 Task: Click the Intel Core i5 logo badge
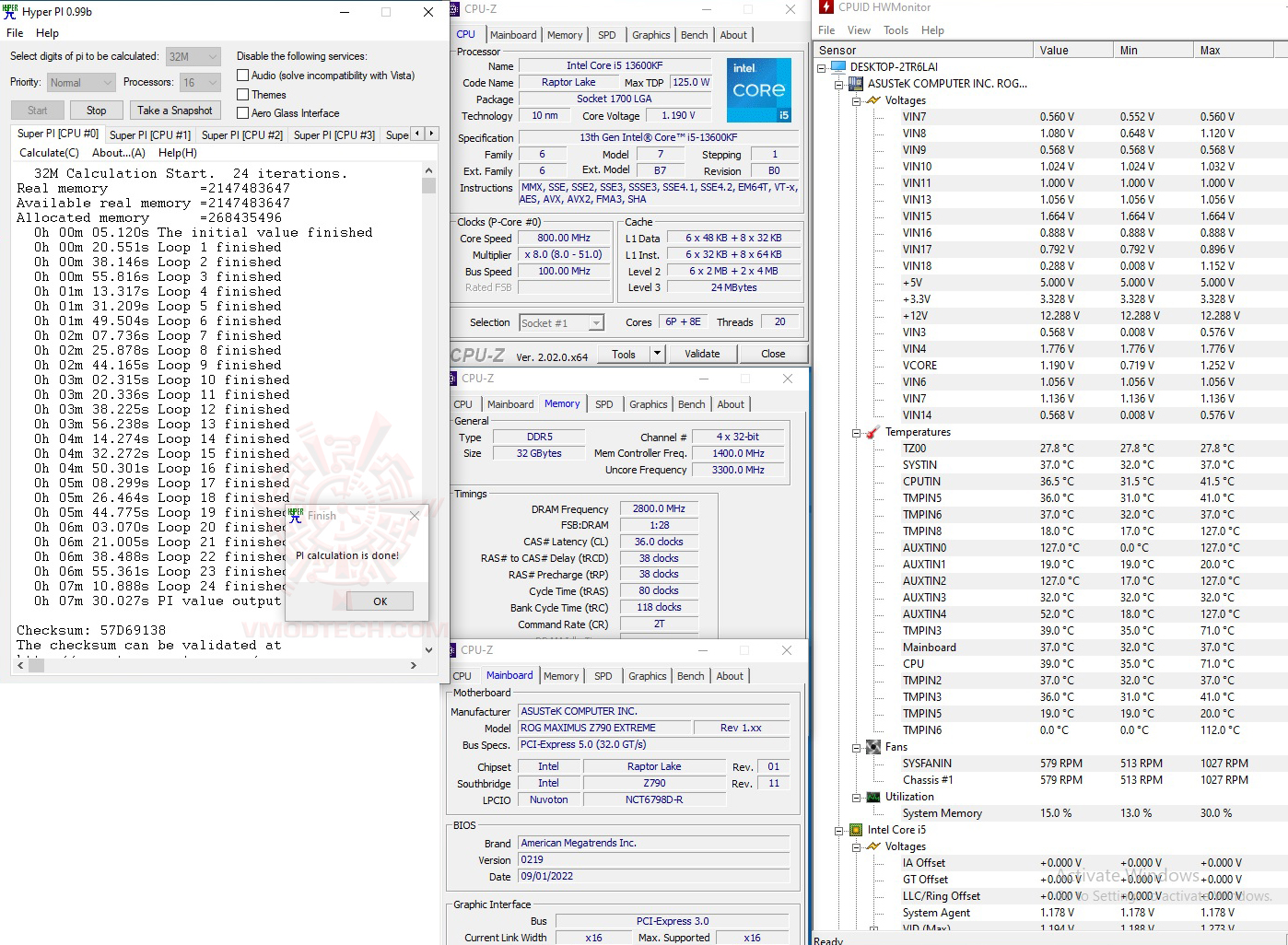[x=759, y=90]
